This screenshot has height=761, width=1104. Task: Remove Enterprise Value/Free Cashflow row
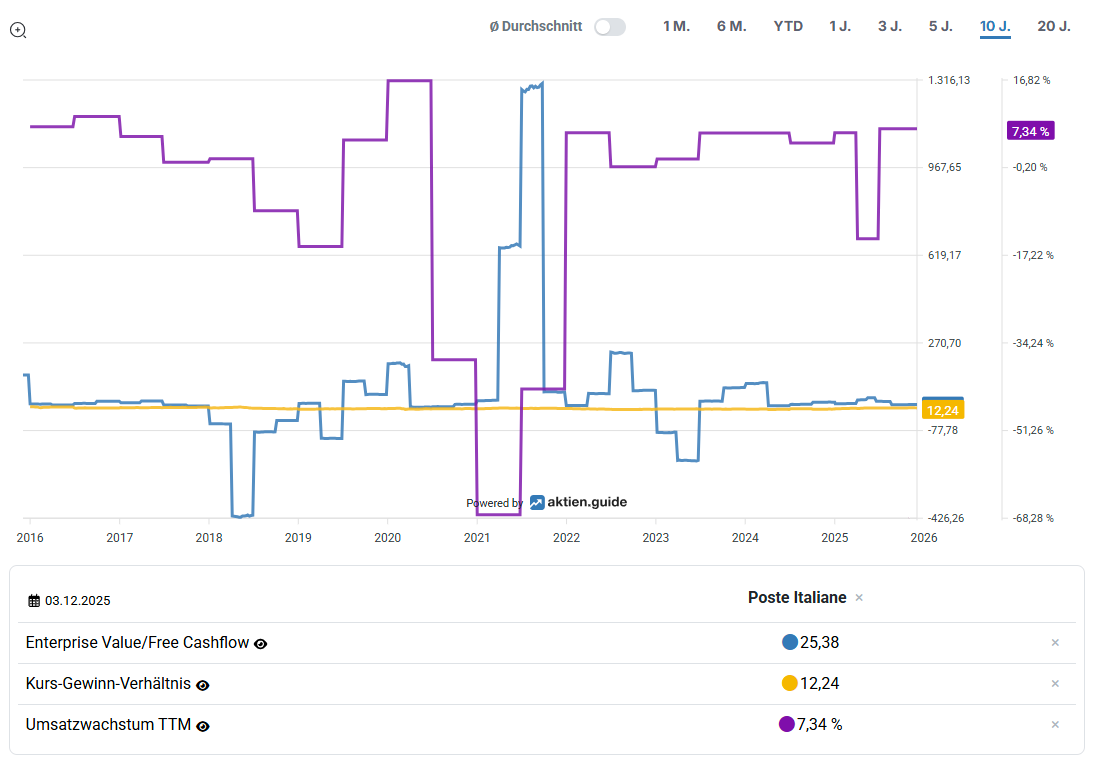click(1055, 643)
